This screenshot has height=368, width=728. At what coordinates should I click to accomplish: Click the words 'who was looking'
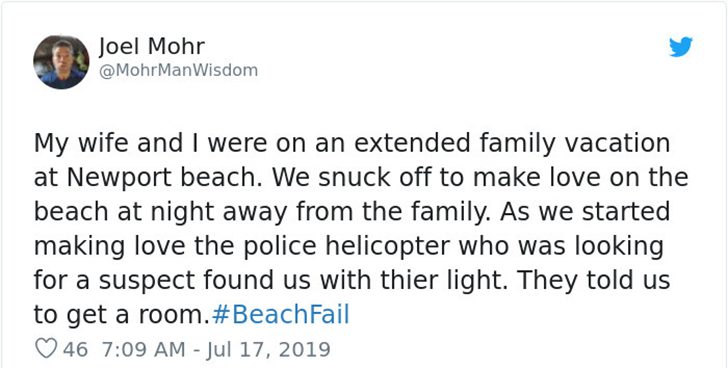tap(561, 246)
